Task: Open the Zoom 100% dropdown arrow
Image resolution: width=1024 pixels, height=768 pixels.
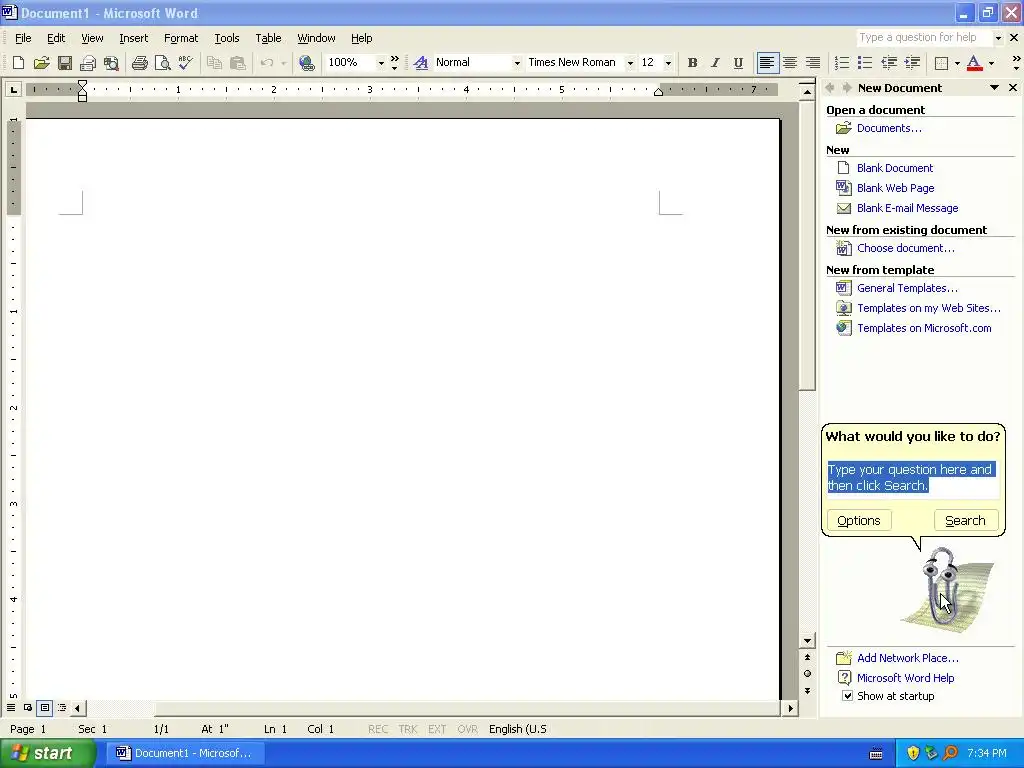Action: [x=381, y=63]
